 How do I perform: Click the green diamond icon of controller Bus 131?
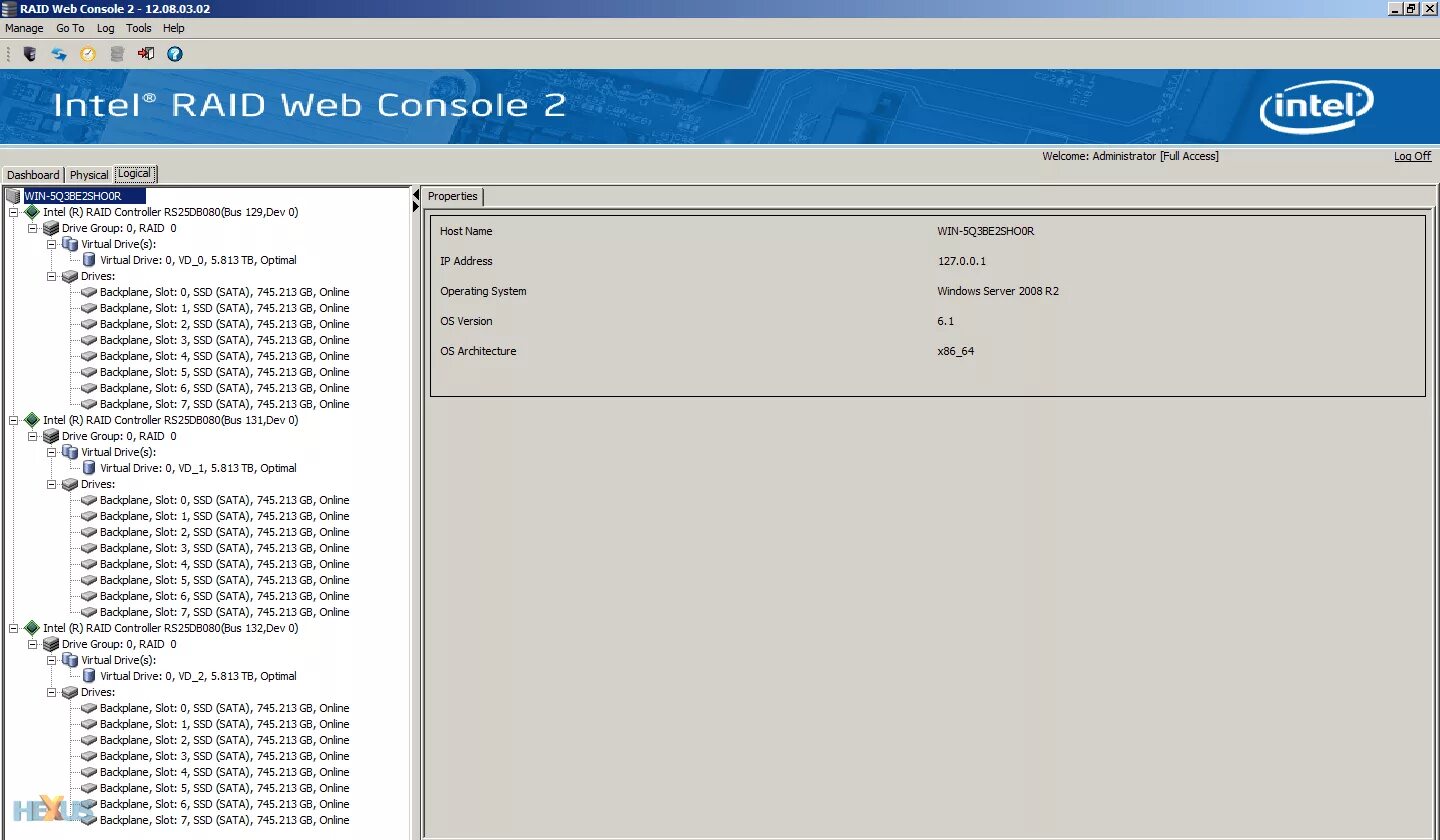[32, 420]
